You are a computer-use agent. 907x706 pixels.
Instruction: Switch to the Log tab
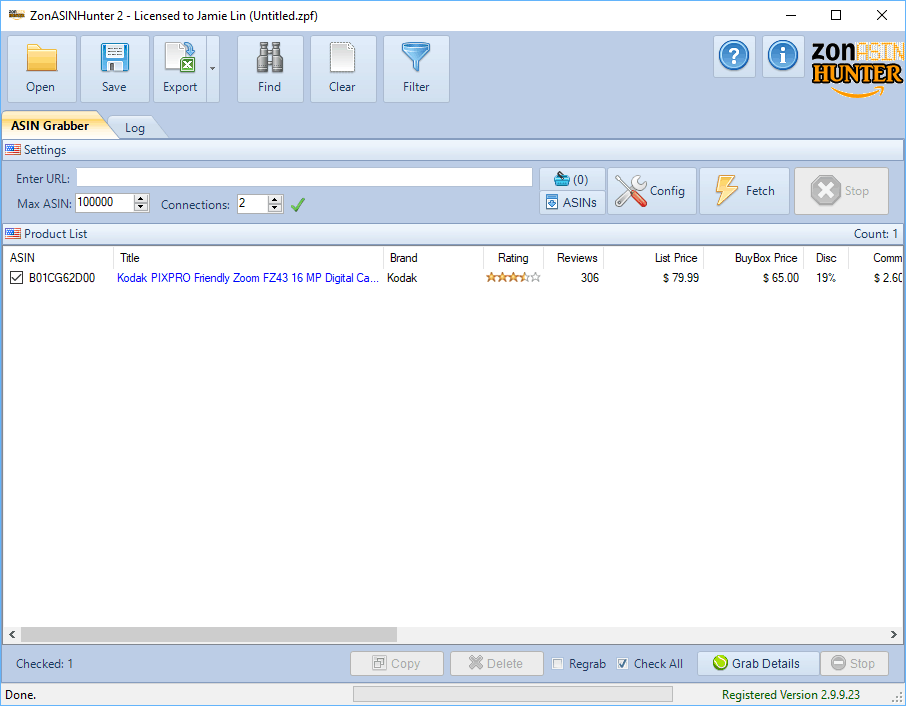pos(135,128)
